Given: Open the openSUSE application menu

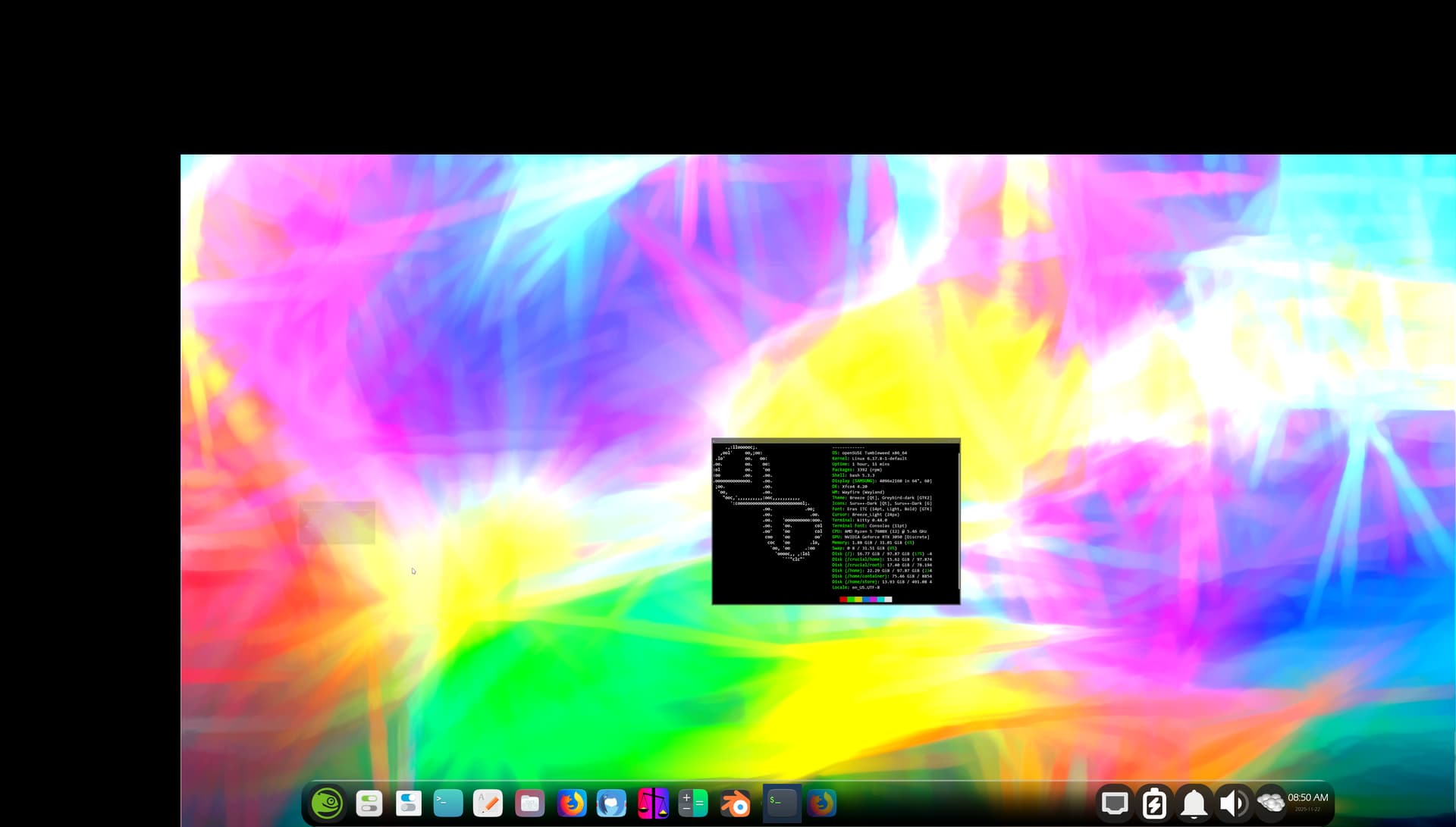Looking at the screenshot, I should [328, 803].
